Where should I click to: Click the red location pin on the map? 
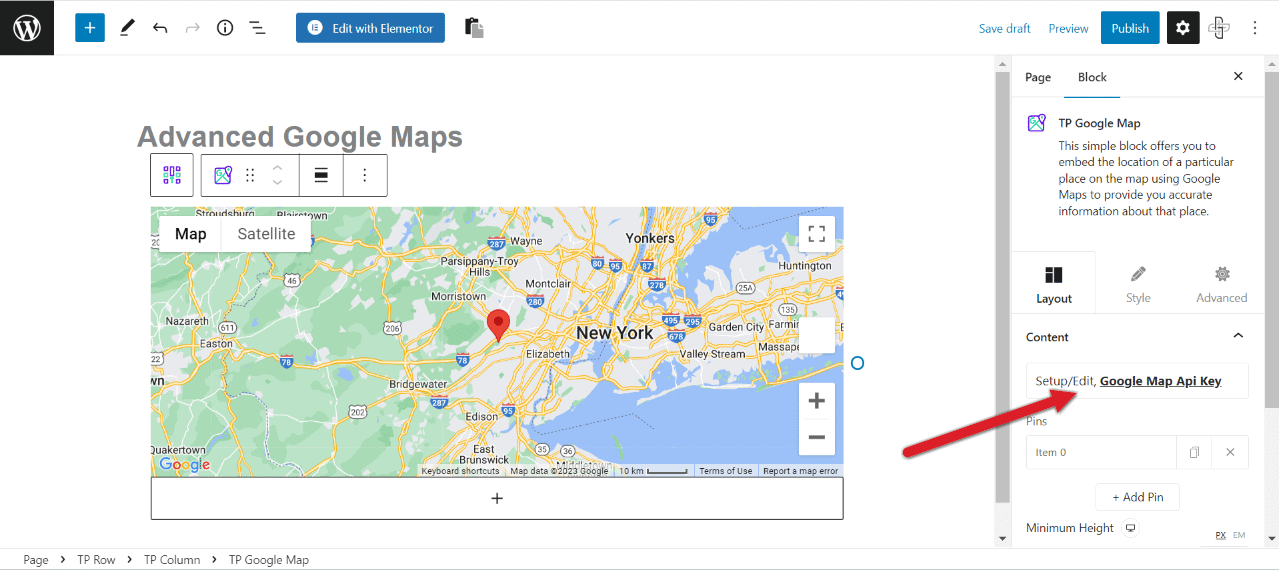tap(498, 327)
